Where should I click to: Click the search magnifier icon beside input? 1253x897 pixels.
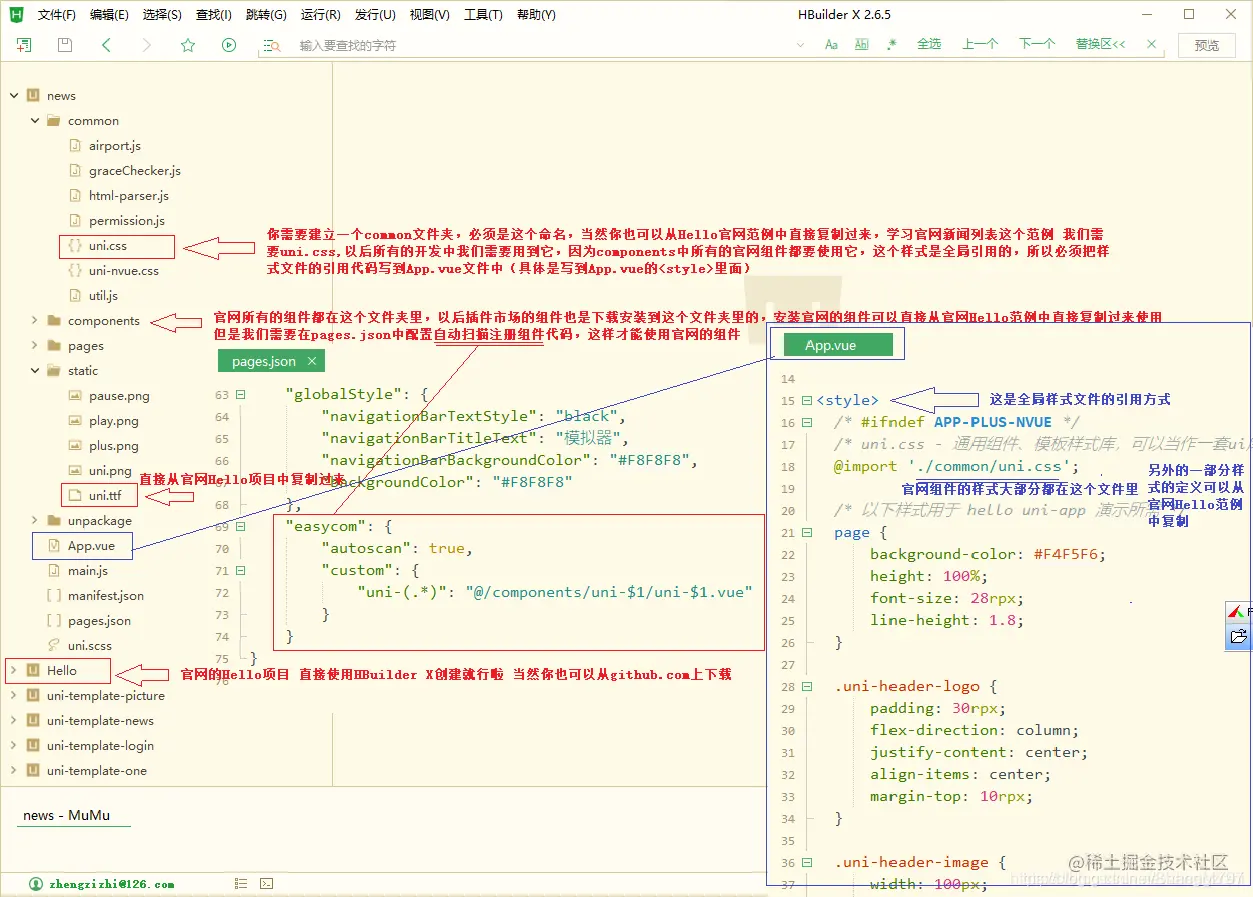(x=271, y=46)
